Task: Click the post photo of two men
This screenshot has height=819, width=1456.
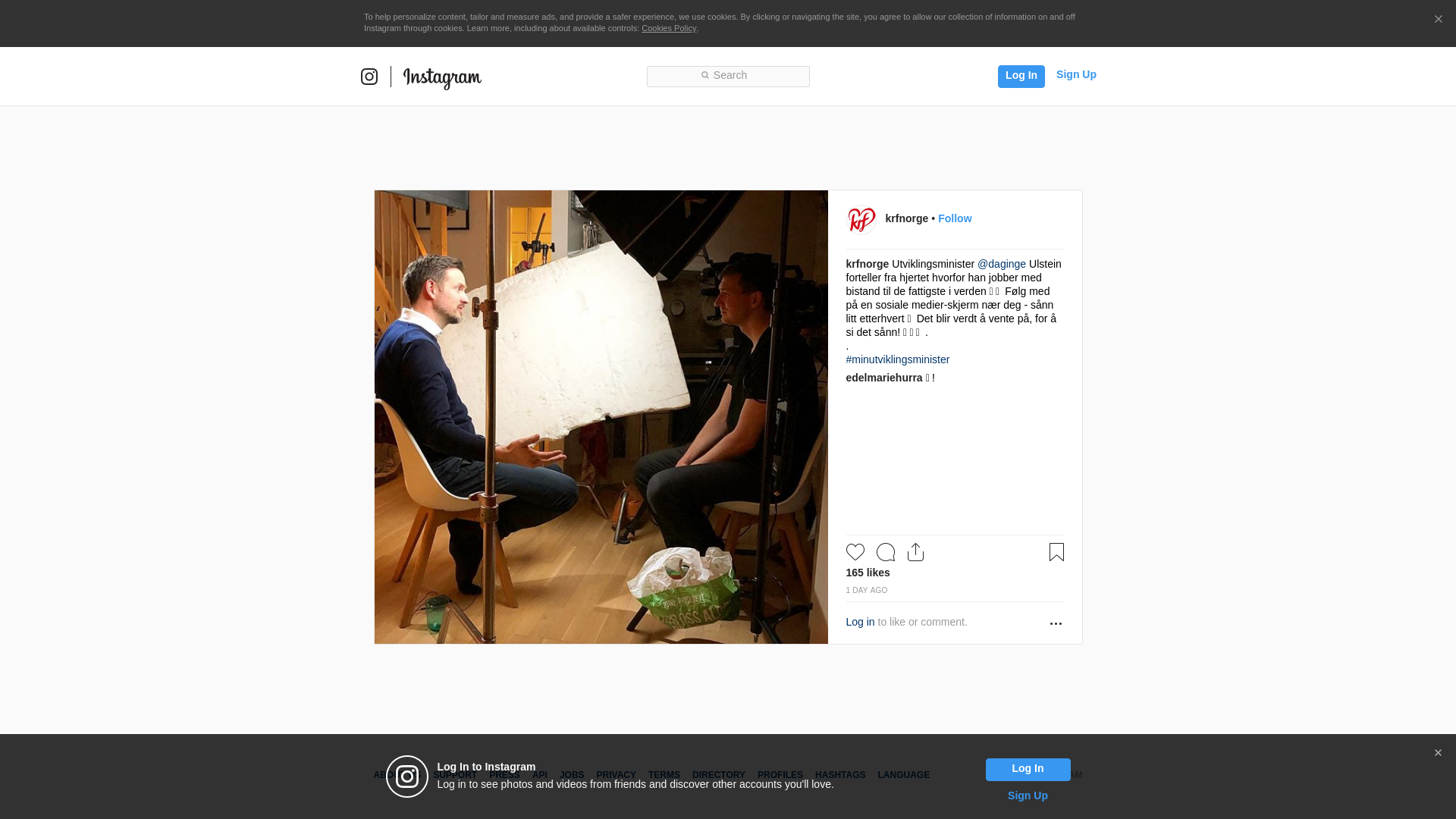Action: pos(601,417)
